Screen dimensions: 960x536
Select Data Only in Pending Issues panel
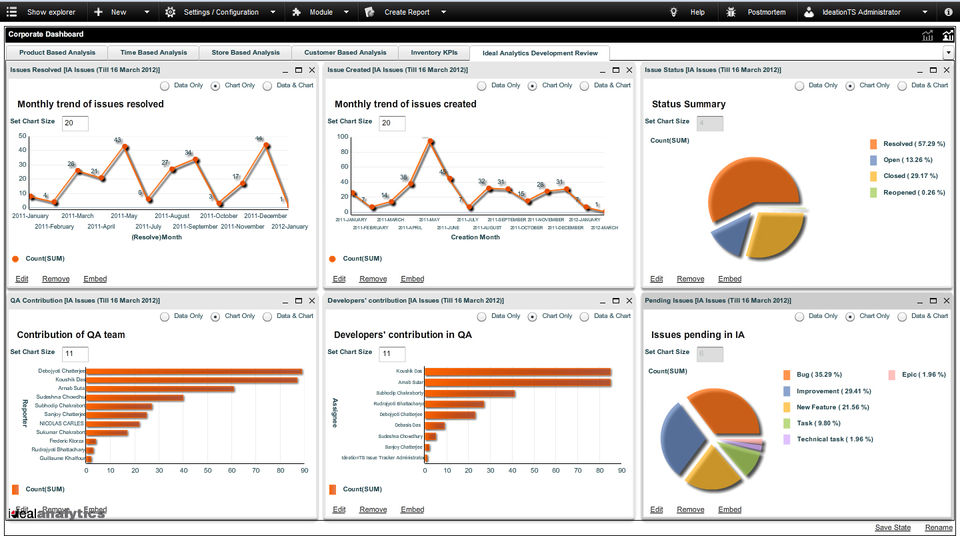click(800, 317)
